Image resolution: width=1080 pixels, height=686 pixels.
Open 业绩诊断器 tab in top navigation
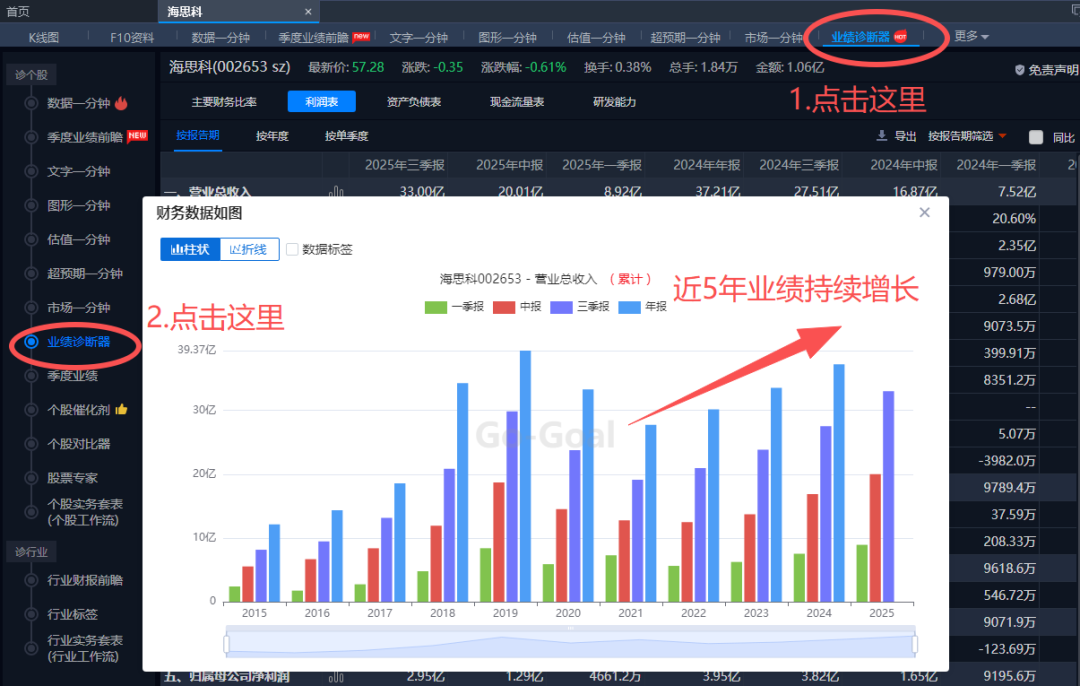pyautogui.click(x=860, y=37)
